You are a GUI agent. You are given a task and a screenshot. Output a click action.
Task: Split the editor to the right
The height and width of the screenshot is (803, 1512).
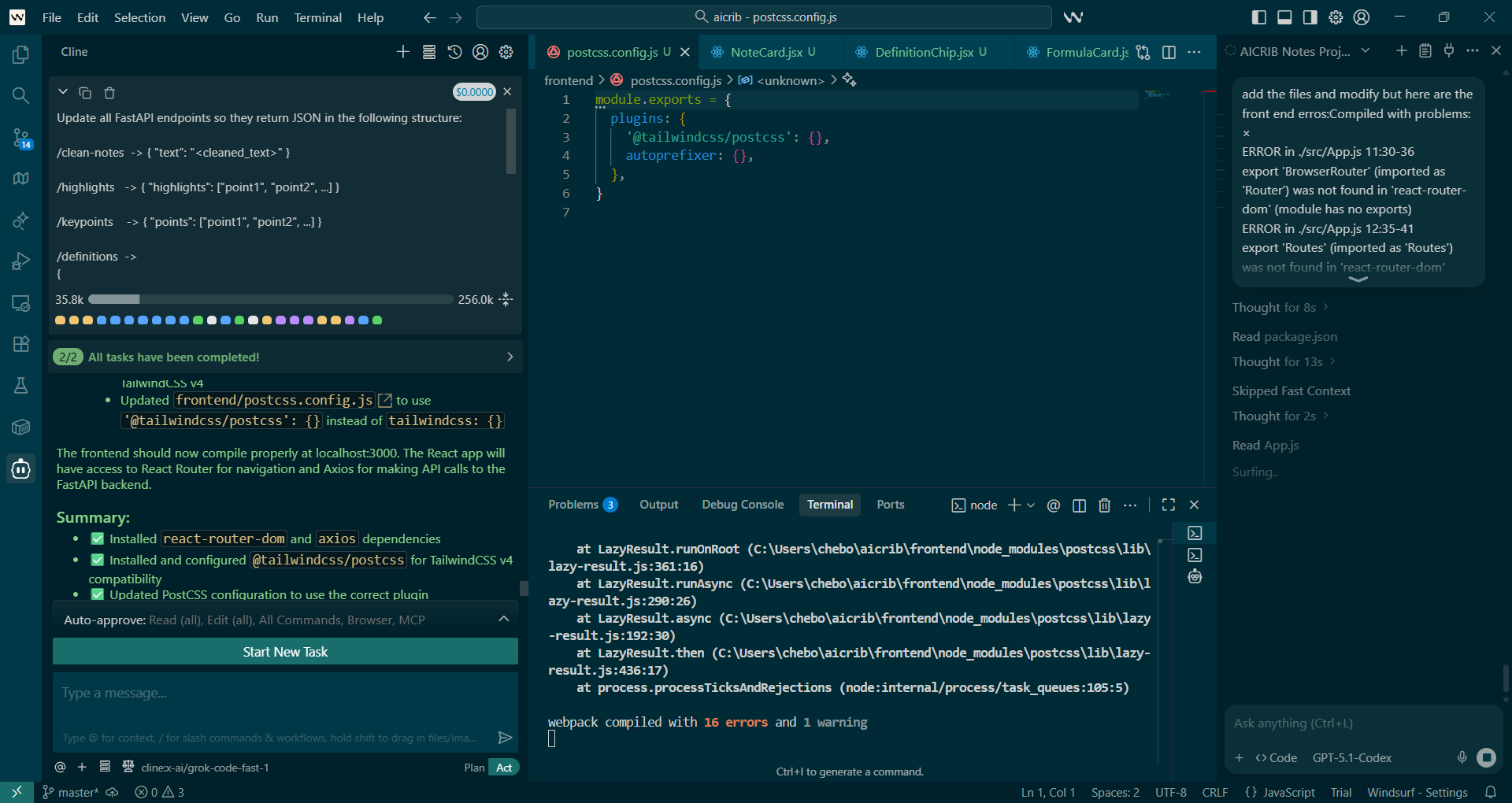pyautogui.click(x=1169, y=52)
